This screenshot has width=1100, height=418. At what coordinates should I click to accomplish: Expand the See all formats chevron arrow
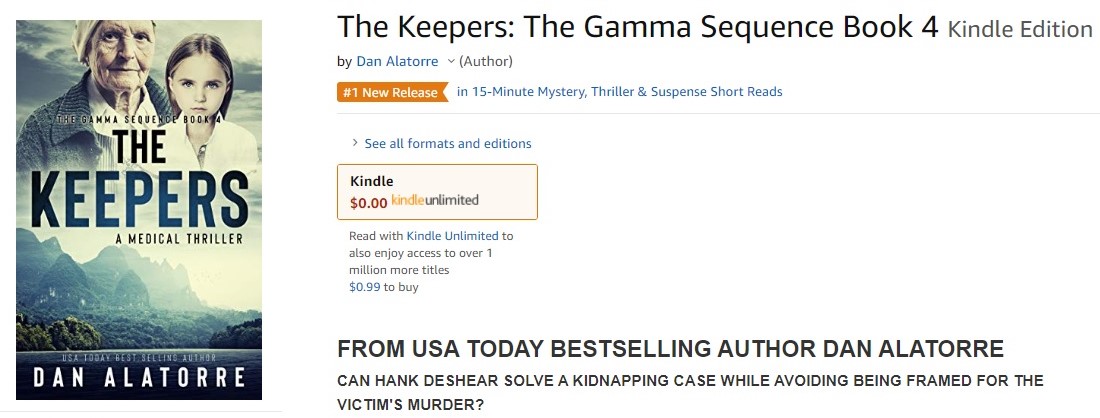tap(355, 143)
